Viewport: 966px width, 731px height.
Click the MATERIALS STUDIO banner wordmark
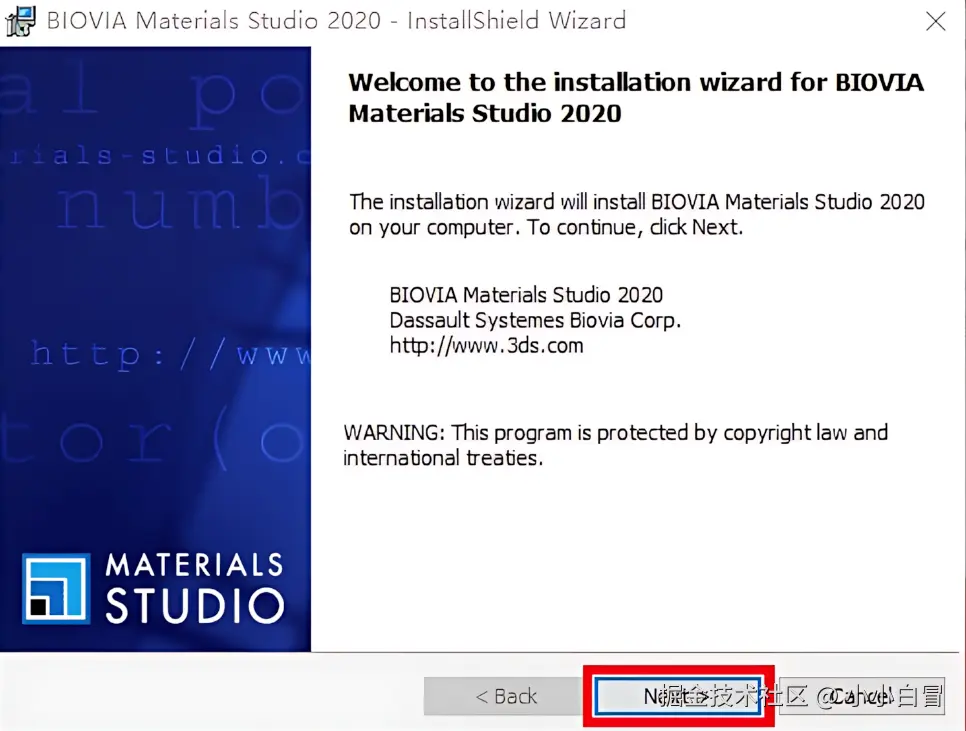[195, 588]
